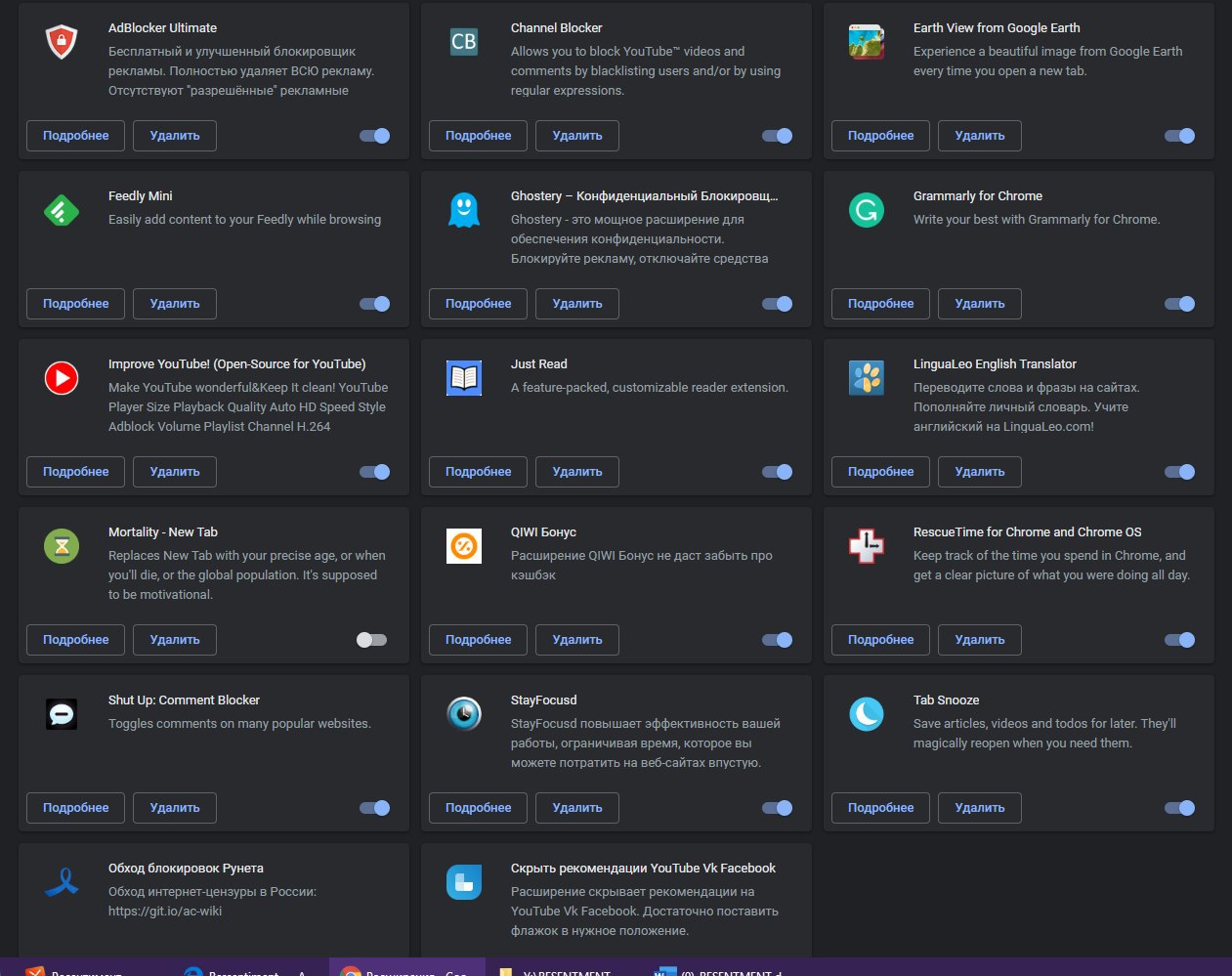Open Подробнее for AdBlocker Ultimate
This screenshot has width=1232, height=976.
(76, 136)
